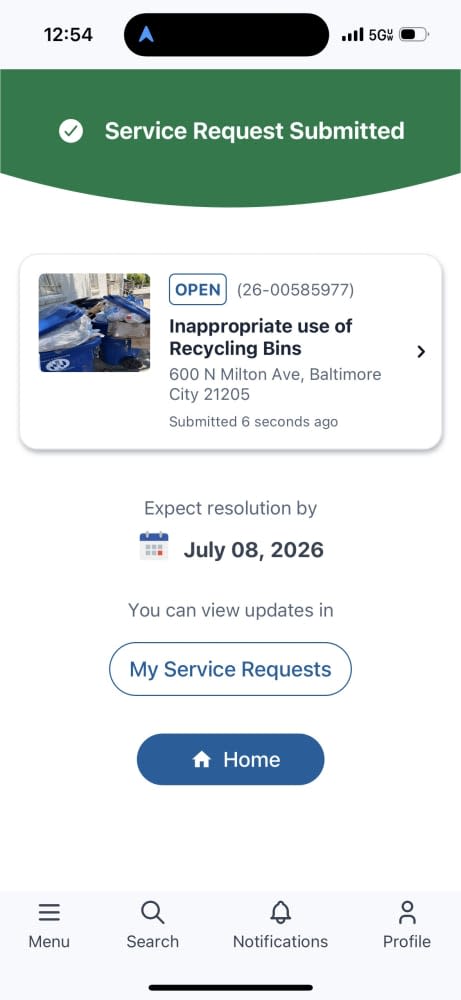This screenshot has width=461, height=1000.
Task: Click the battery indicator in status bar
Action: [x=414, y=34]
